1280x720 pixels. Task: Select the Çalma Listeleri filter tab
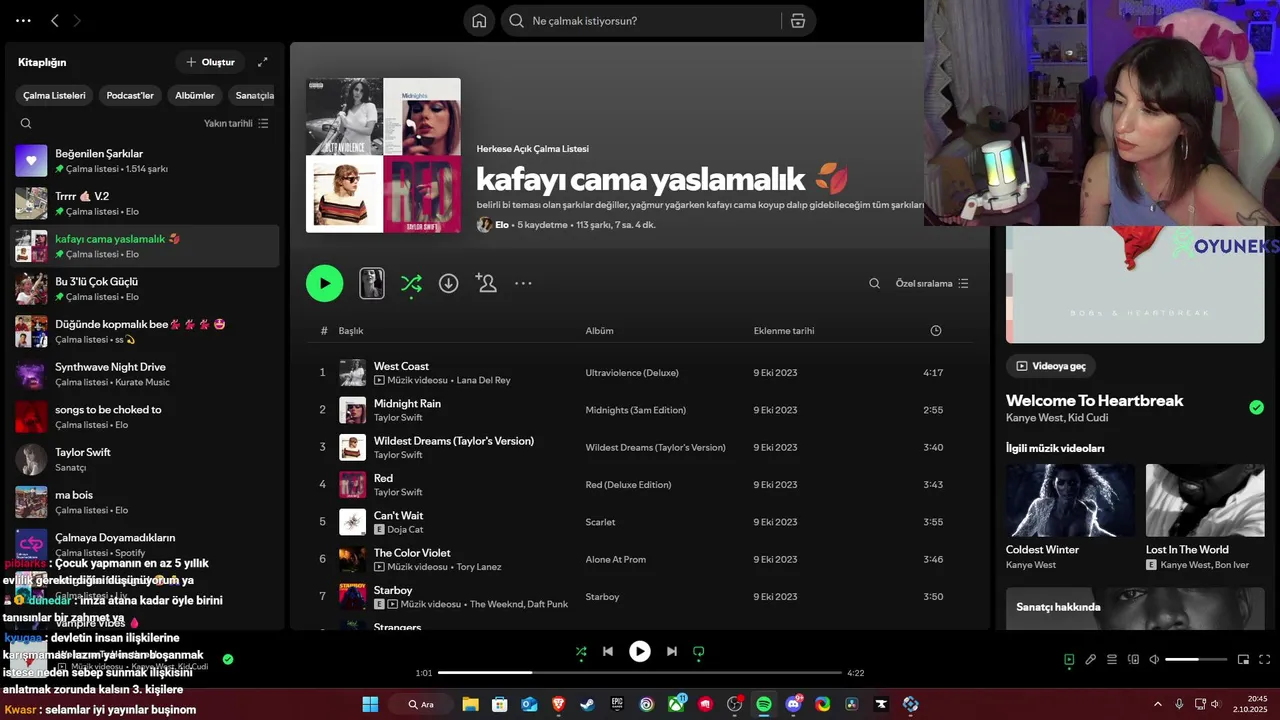point(55,96)
